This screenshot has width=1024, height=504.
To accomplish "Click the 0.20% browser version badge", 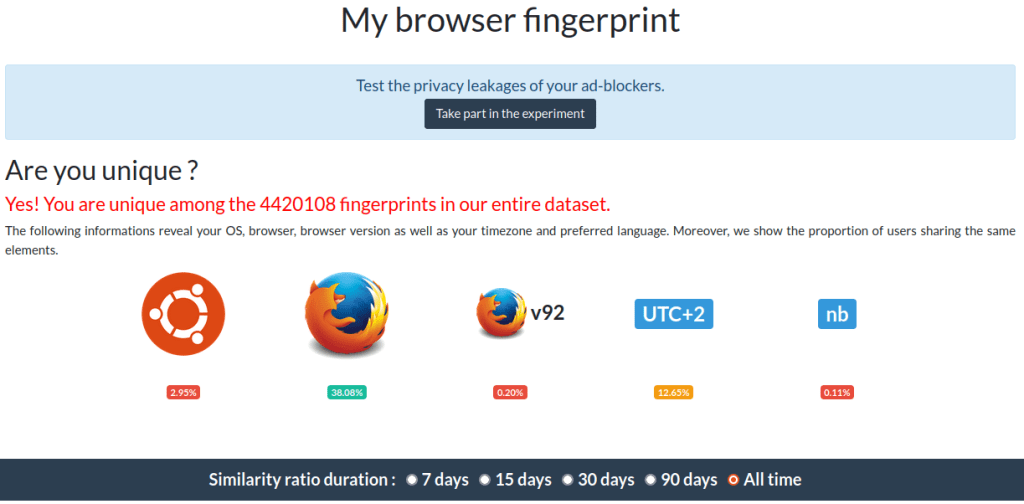I will pos(510,392).
